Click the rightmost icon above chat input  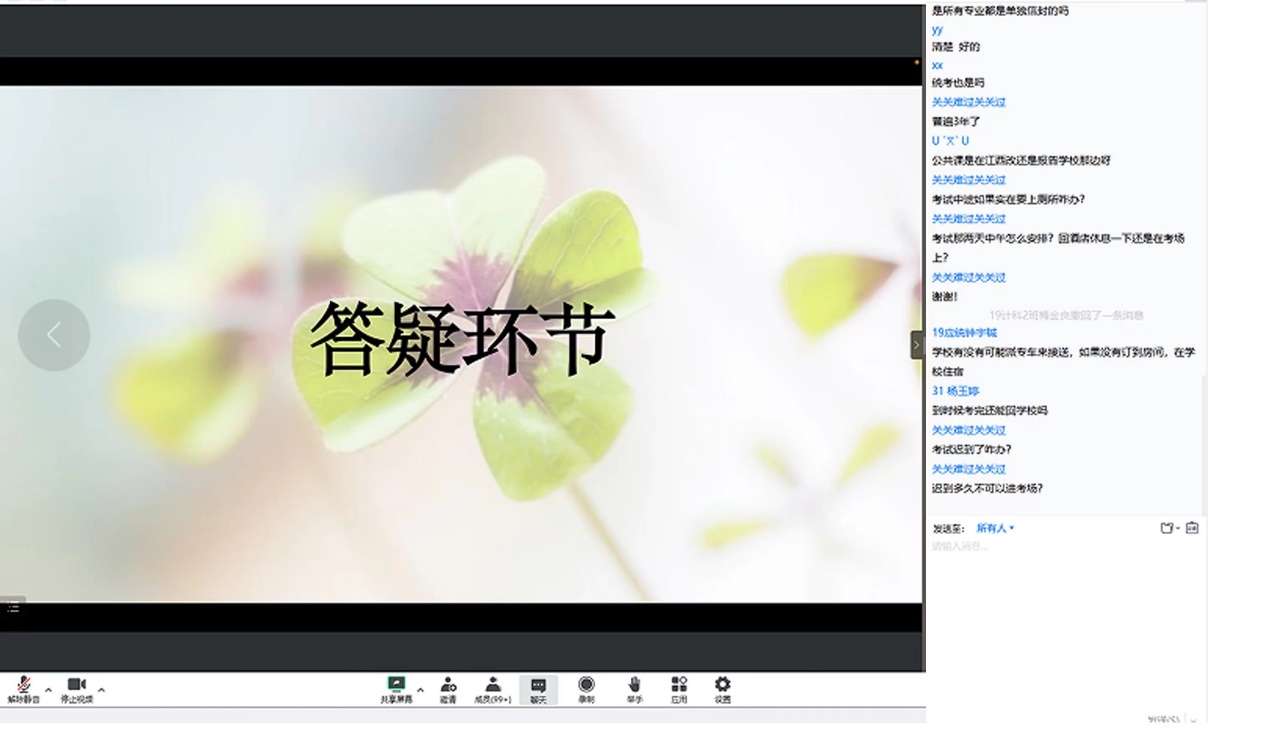1192,528
